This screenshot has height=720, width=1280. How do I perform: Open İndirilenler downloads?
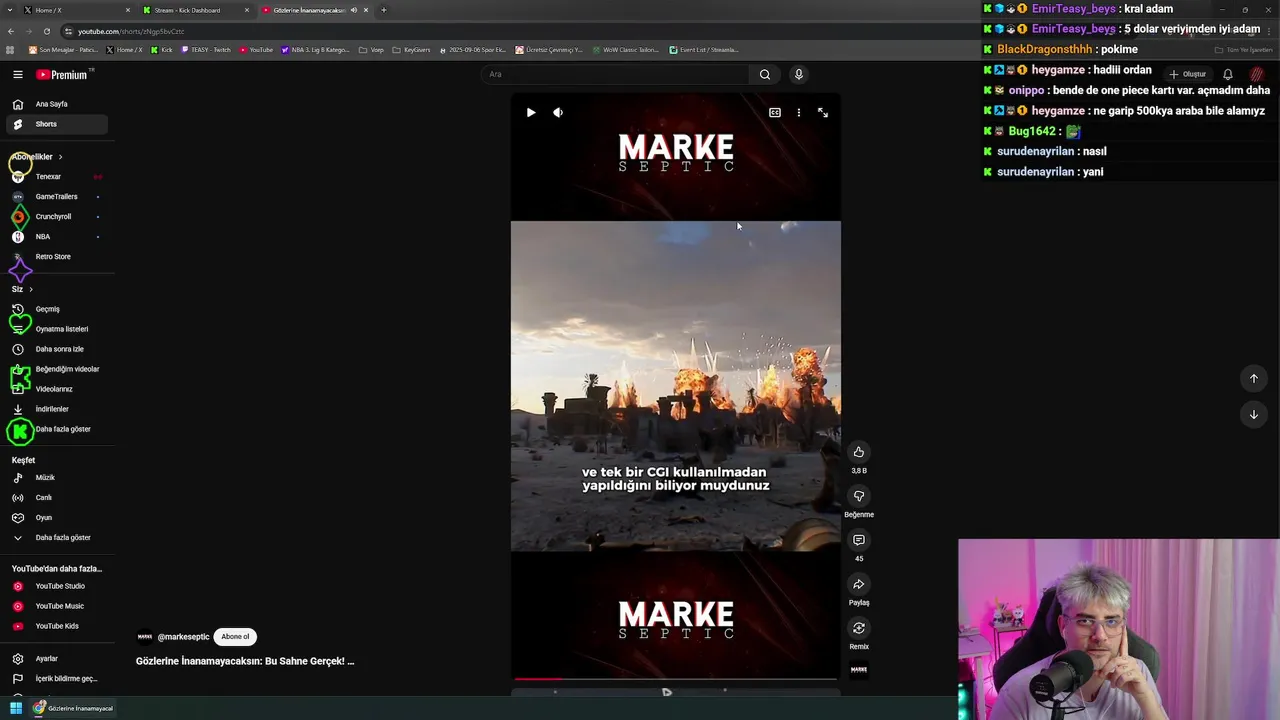[56, 409]
